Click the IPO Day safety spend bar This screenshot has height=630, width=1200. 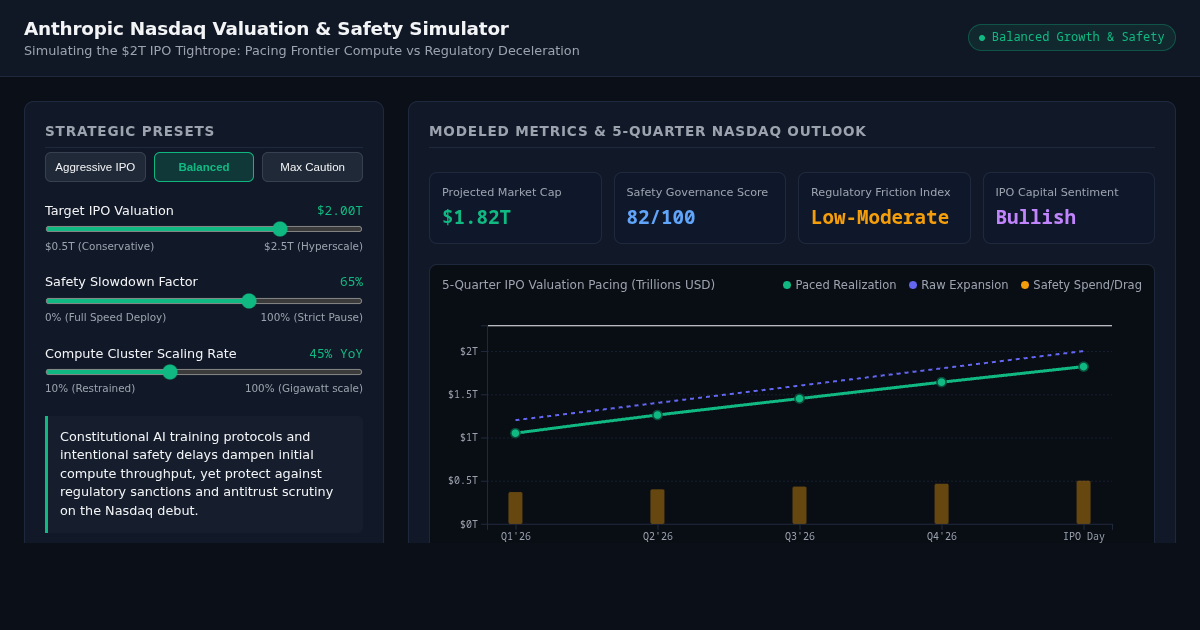[1083, 502]
